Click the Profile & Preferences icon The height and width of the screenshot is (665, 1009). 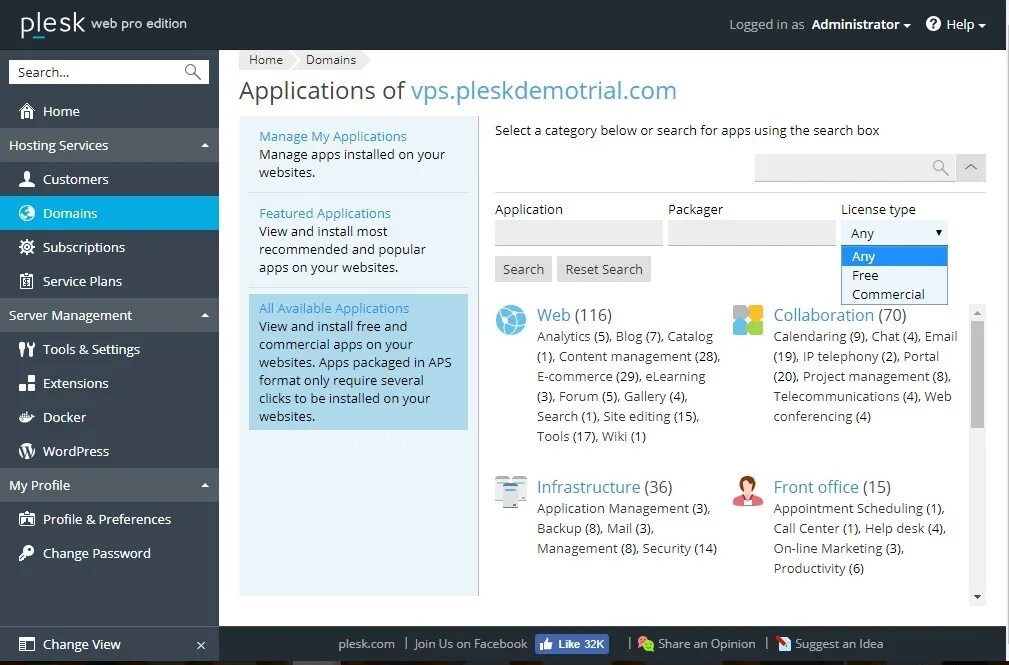coord(26,519)
